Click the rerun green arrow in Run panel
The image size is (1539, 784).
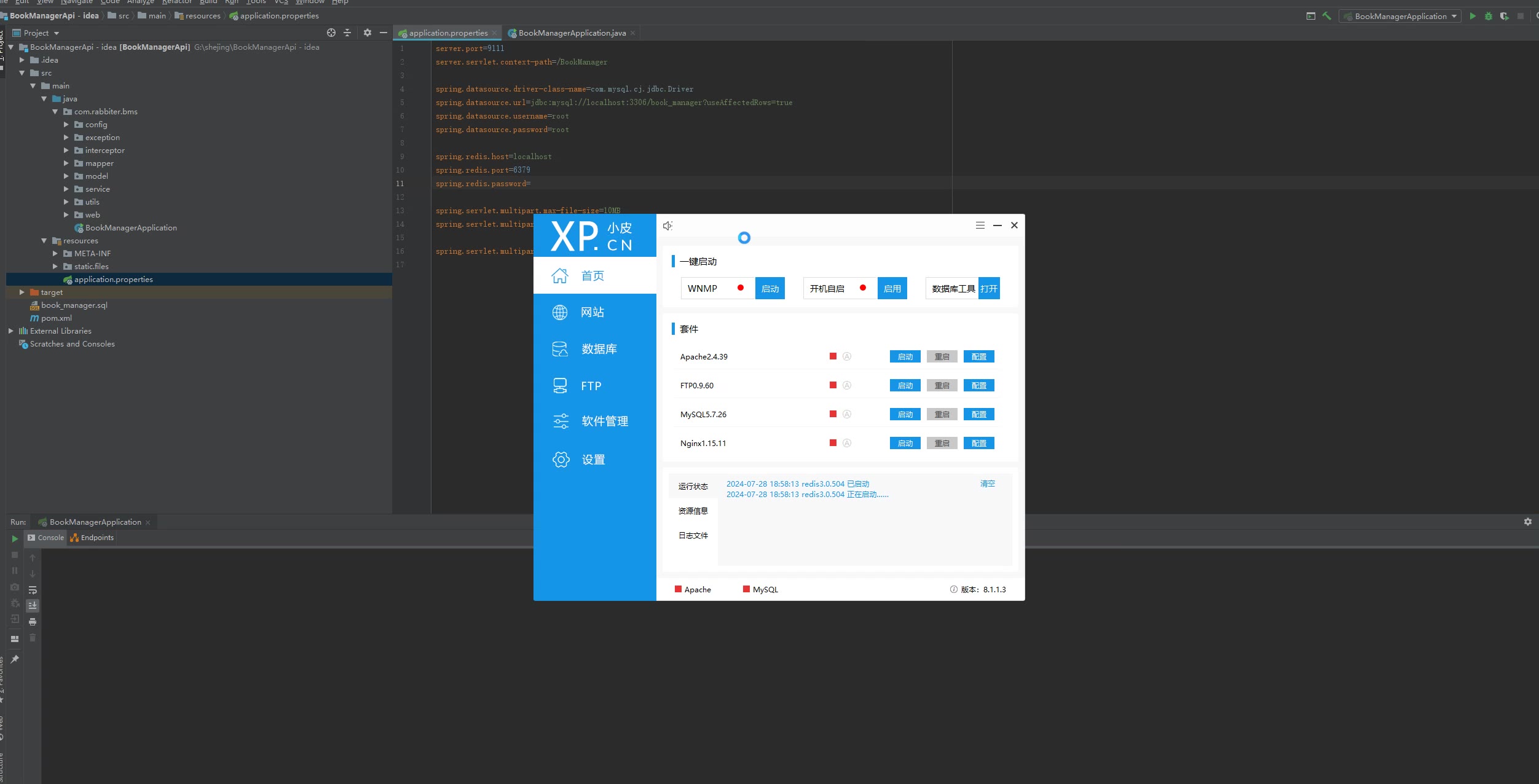point(15,539)
